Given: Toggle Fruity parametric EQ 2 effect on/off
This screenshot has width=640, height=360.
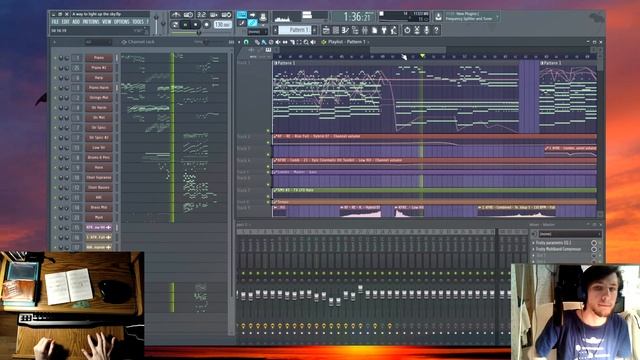Looking at the screenshot, I should 593,243.
